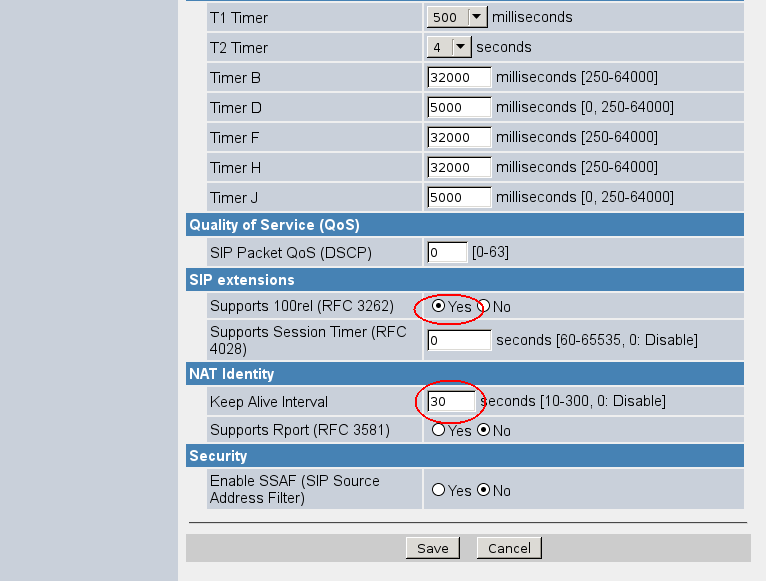Enable Supports Rport by selecting Yes
This screenshot has height=581, width=766.
439,431
